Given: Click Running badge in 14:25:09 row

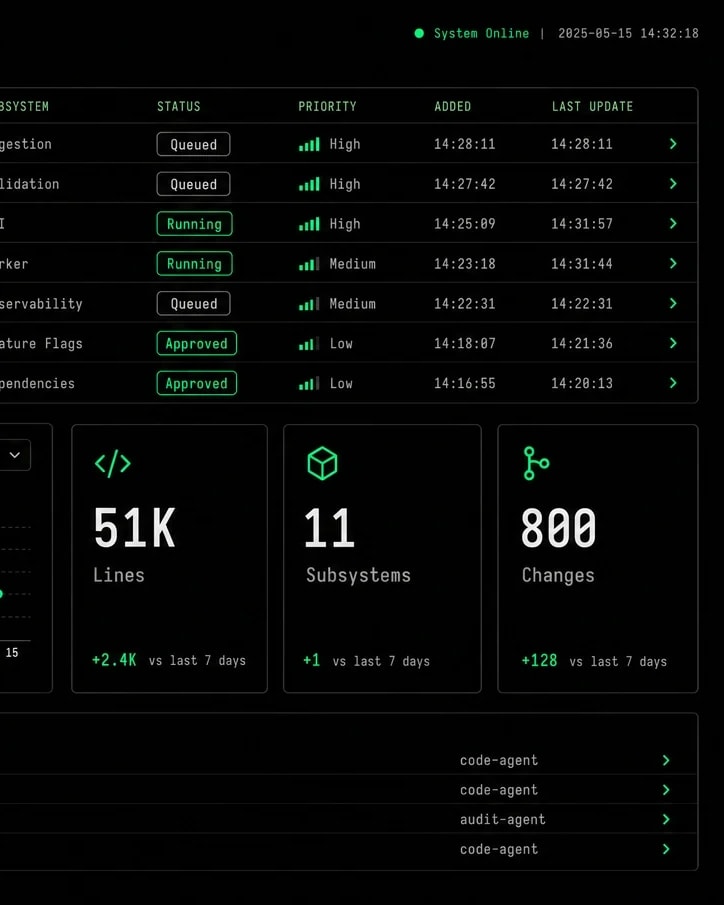Looking at the screenshot, I should (x=195, y=224).
